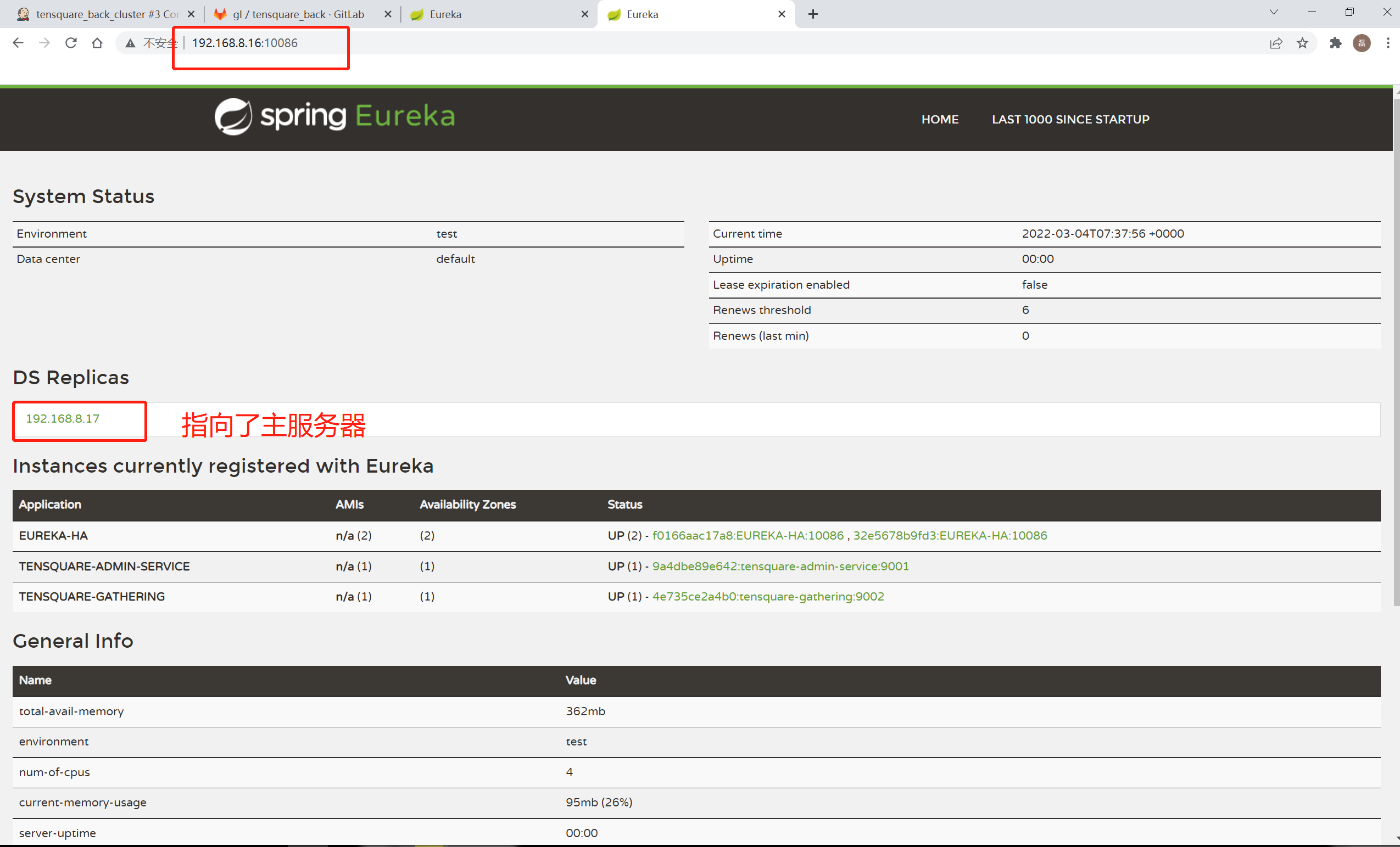1400x847 pixels.
Task: Click Lease expiration enabled value false
Action: (1034, 284)
